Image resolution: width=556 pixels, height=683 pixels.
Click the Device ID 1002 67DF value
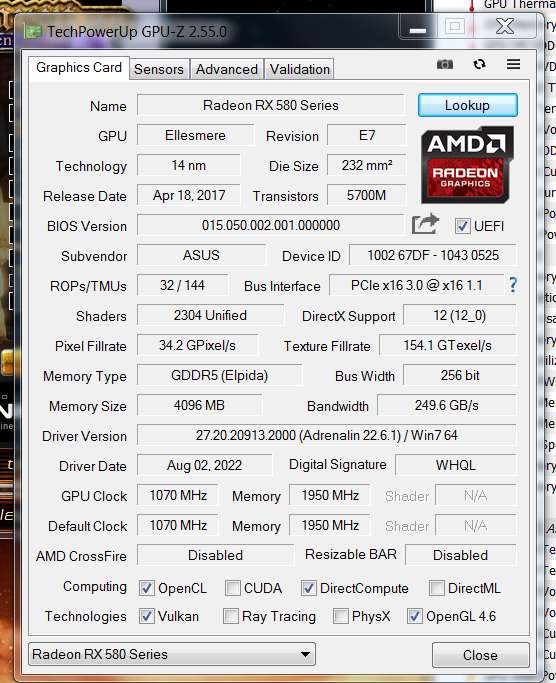click(433, 255)
